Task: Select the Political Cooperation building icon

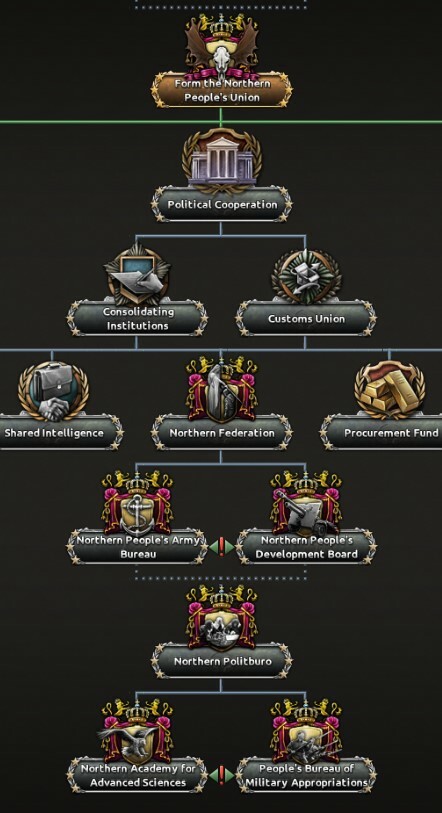Action: 222,161
